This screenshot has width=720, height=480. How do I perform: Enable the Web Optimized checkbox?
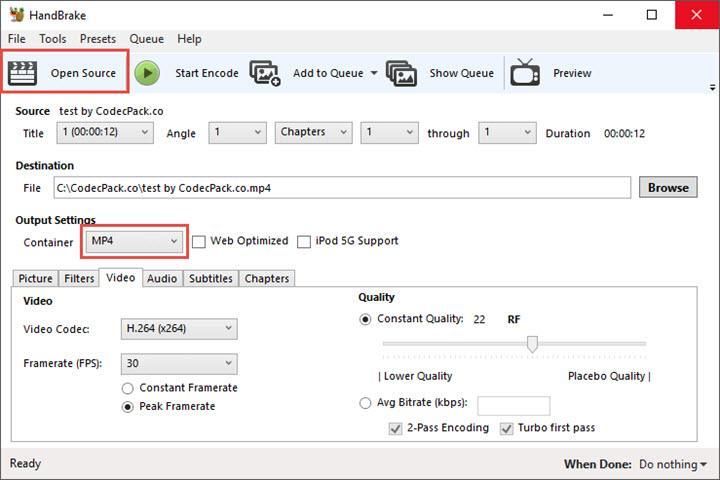(x=199, y=241)
